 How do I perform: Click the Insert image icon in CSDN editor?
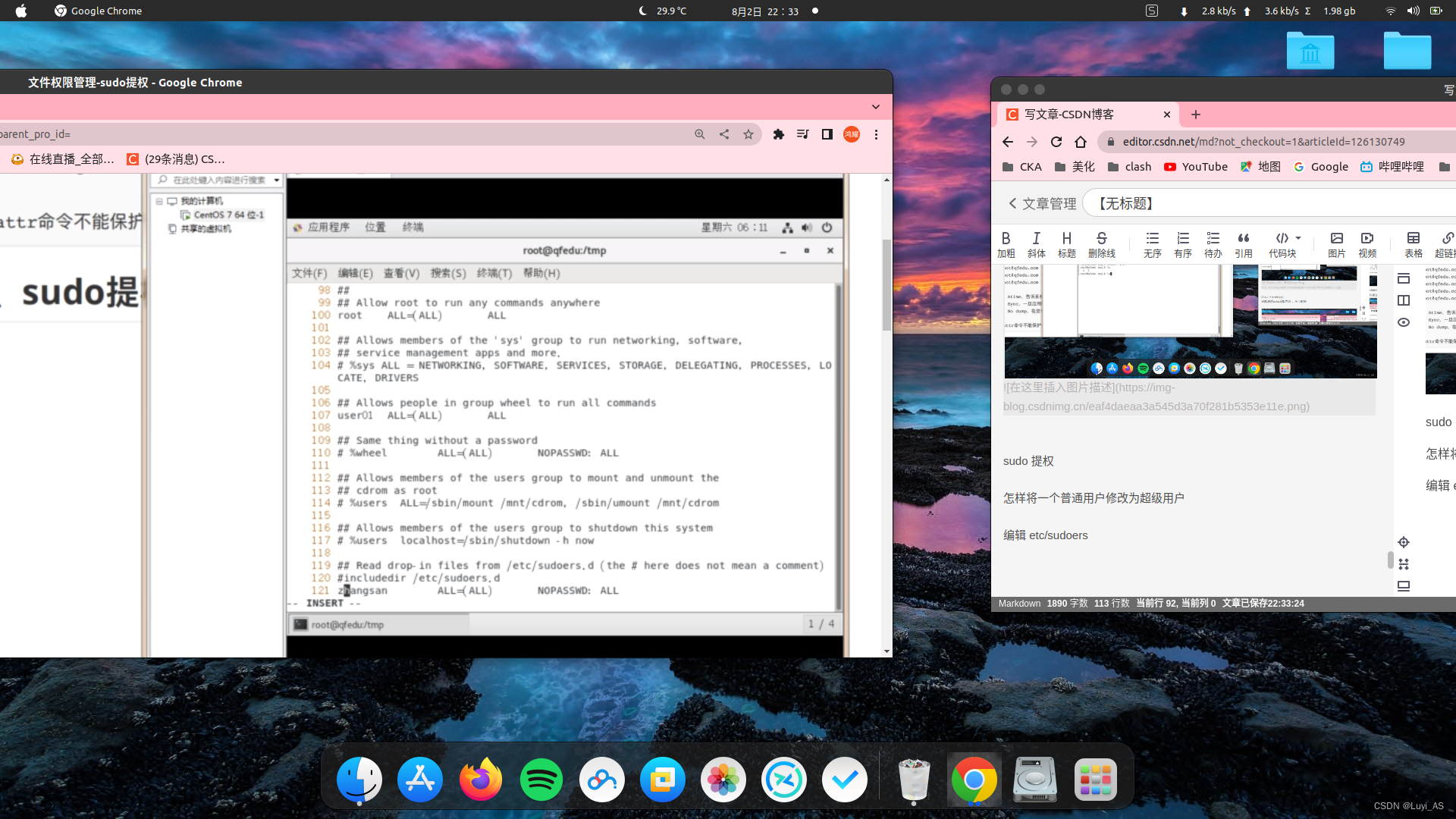coord(1337,243)
